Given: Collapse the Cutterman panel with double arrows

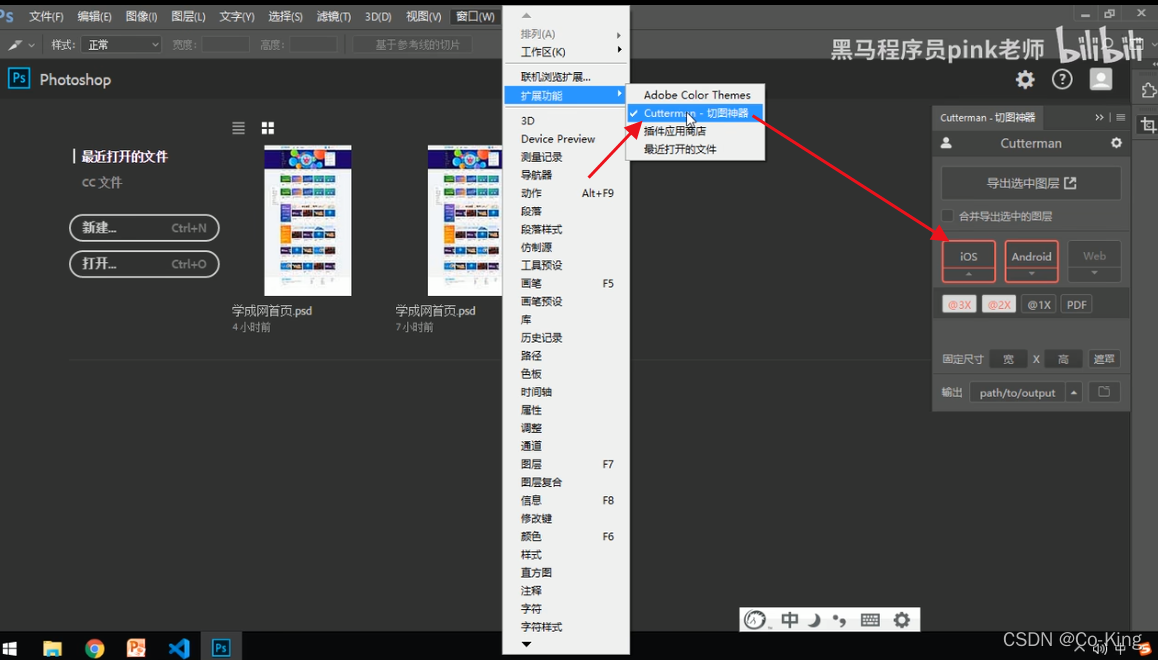Looking at the screenshot, I should 1099,117.
